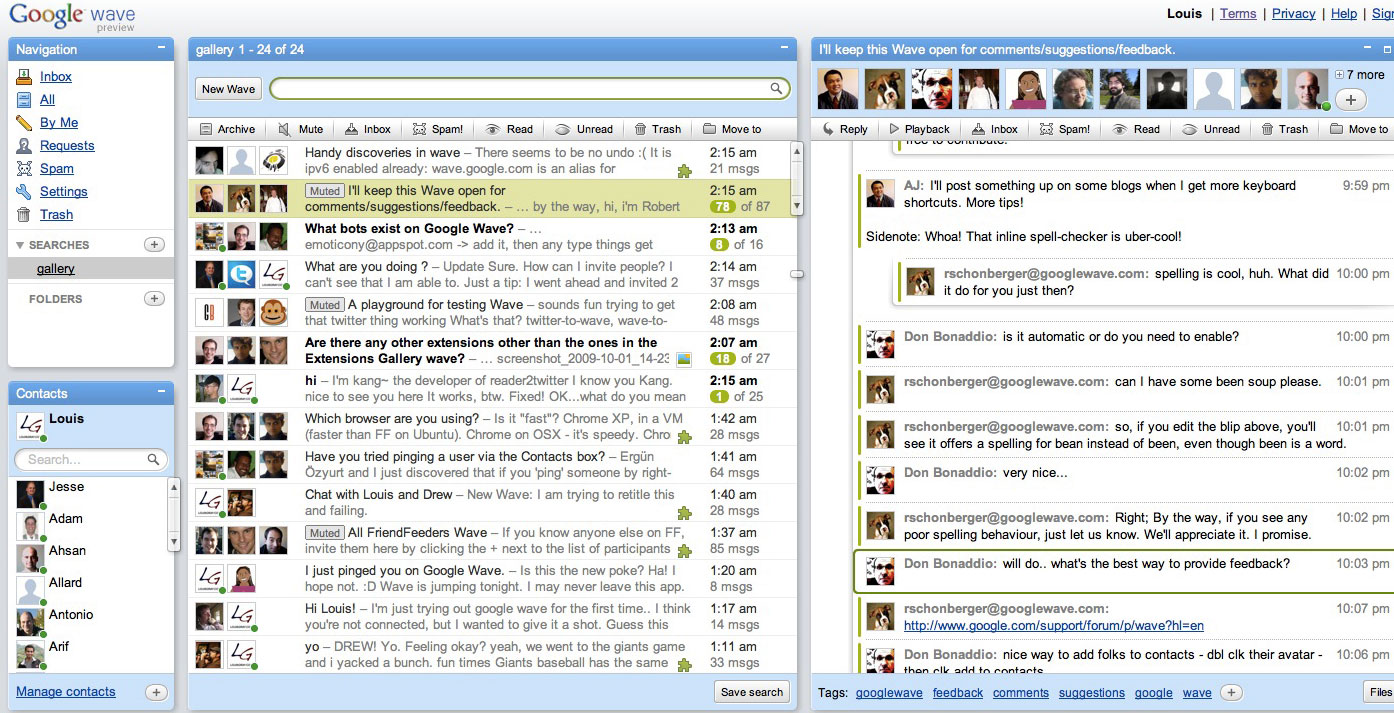Minimize the Navigation panel

click(162, 48)
